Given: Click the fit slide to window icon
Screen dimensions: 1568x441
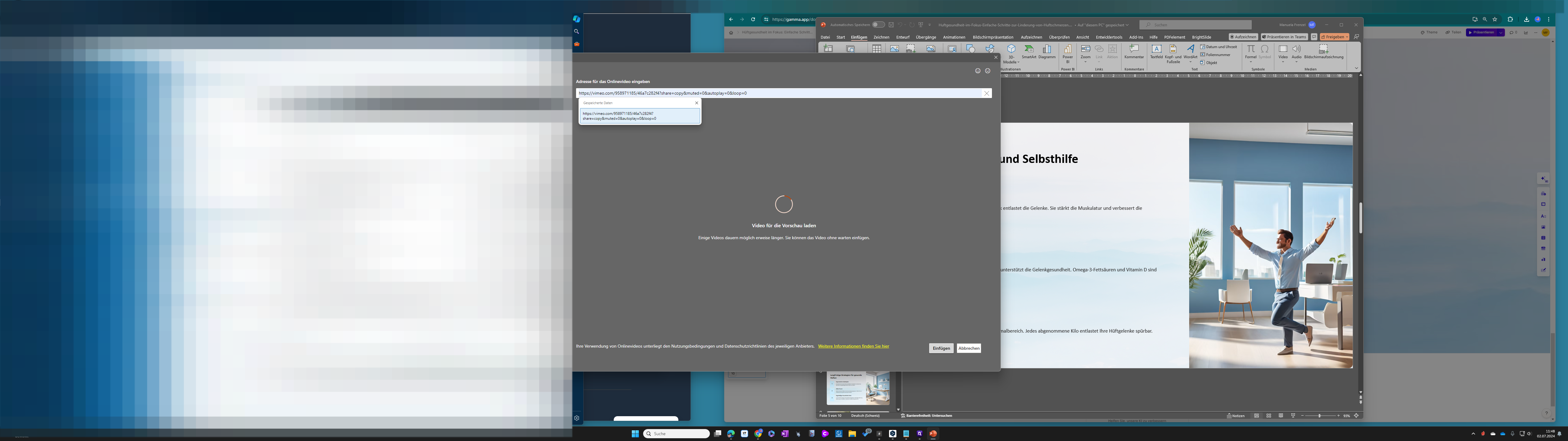Looking at the screenshot, I should [1356, 415].
